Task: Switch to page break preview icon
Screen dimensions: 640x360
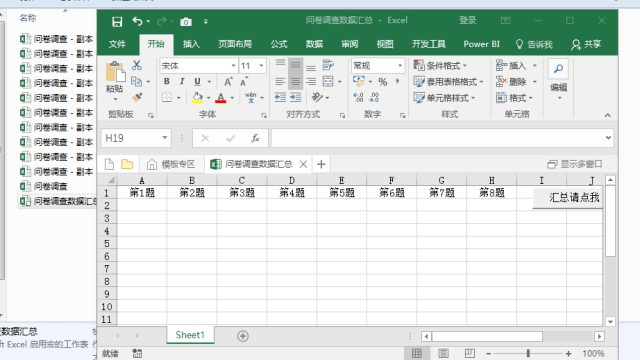Action: pyautogui.click(x=470, y=353)
